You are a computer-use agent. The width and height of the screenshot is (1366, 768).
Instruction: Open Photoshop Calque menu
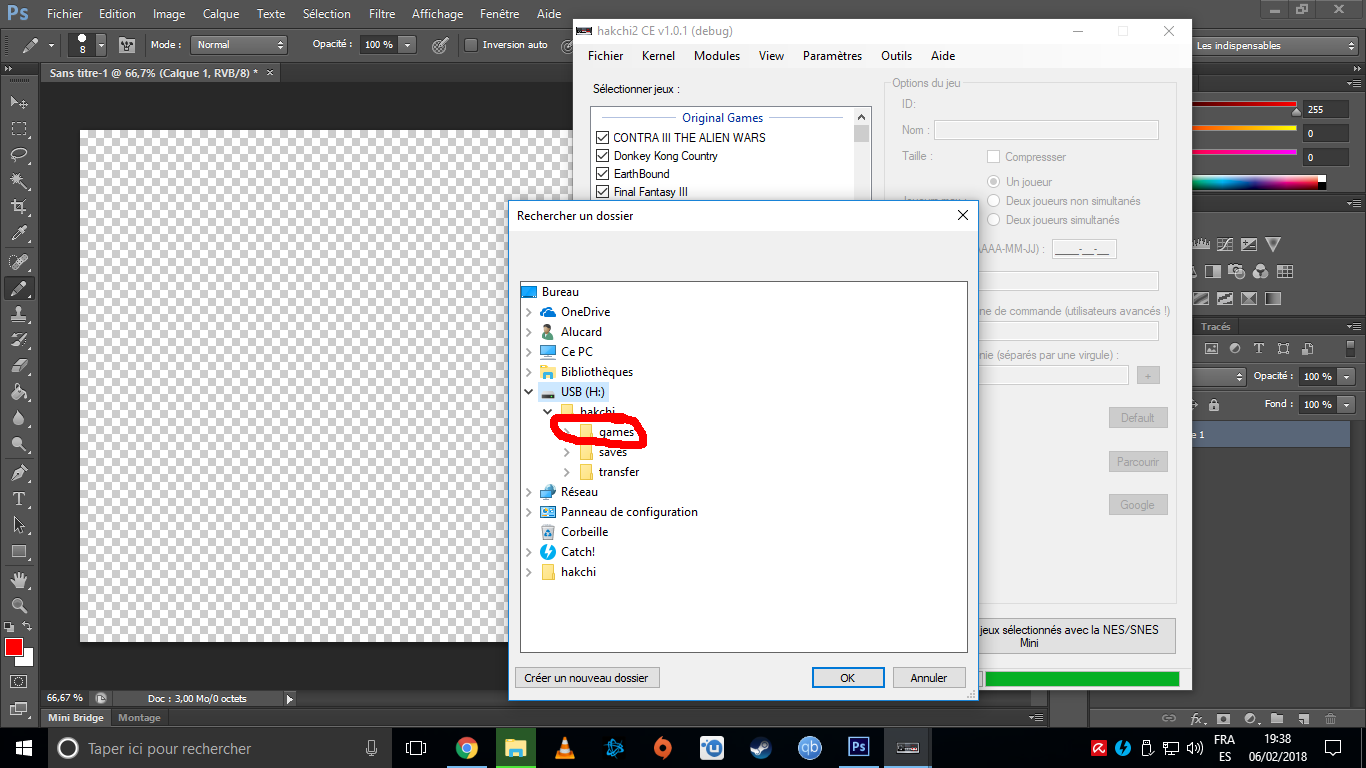click(220, 14)
